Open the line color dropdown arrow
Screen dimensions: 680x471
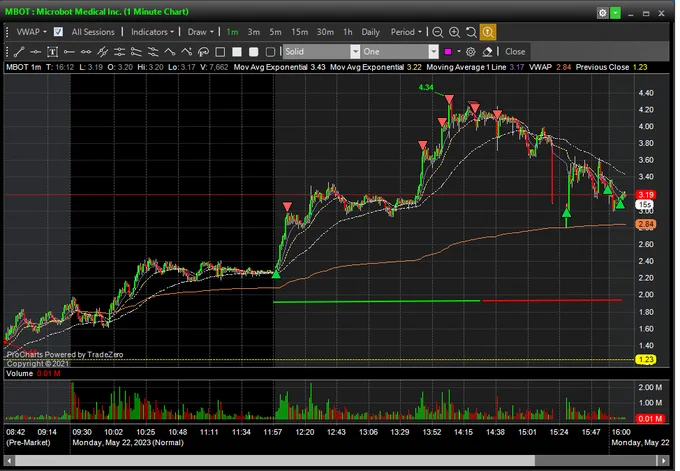pyautogui.click(x=459, y=52)
